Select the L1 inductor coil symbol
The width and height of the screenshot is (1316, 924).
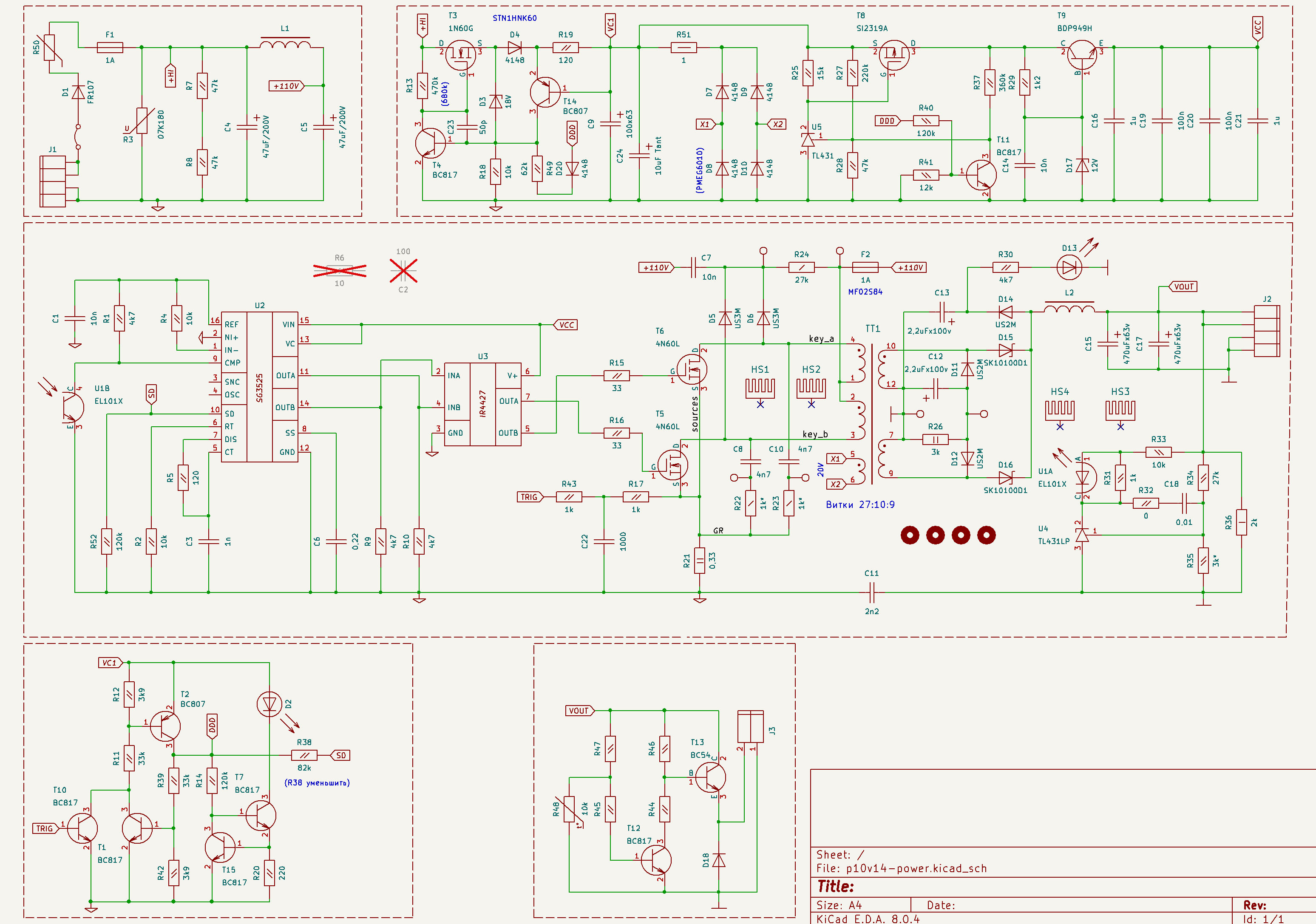(285, 43)
